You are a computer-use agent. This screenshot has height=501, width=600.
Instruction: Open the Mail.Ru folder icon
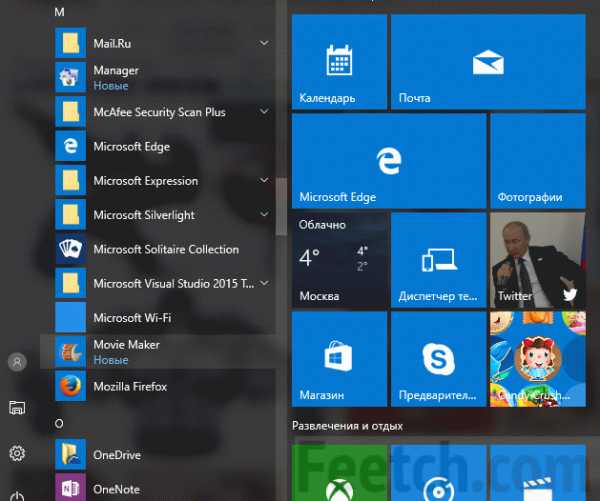[x=70, y=43]
